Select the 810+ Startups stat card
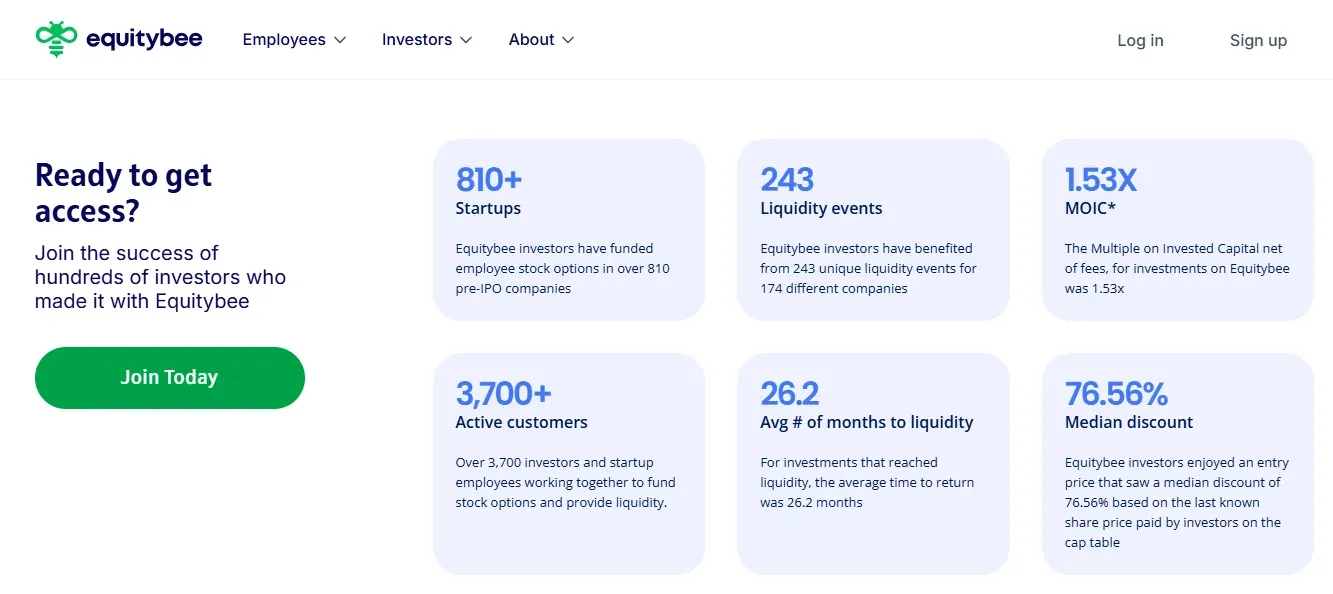The image size is (1333, 594). [569, 230]
